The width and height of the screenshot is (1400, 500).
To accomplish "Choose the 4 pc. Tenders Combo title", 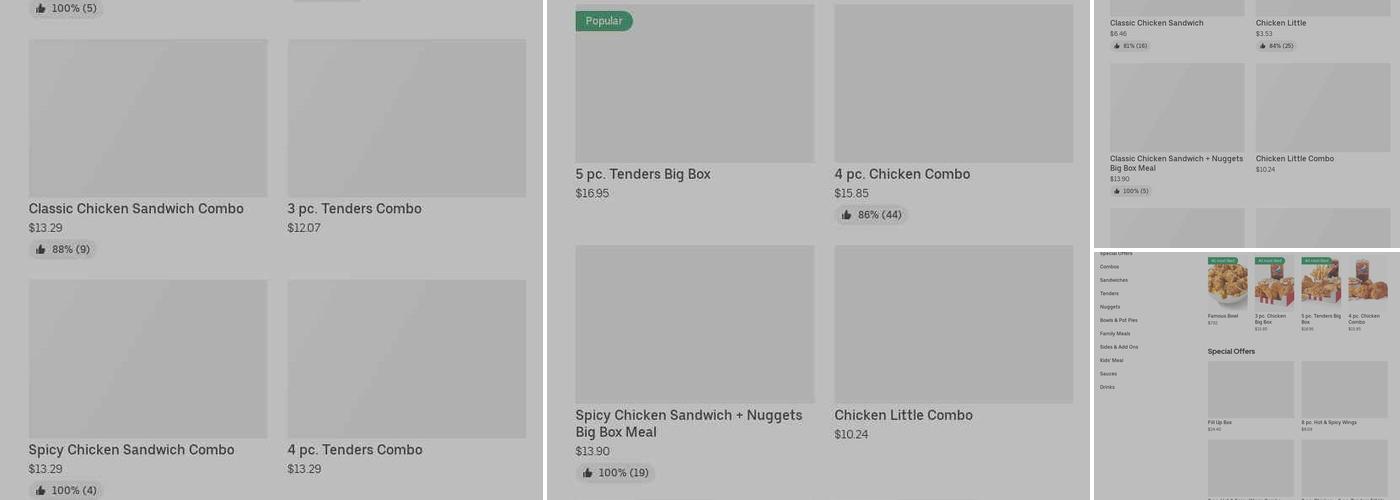I will [x=354, y=450].
